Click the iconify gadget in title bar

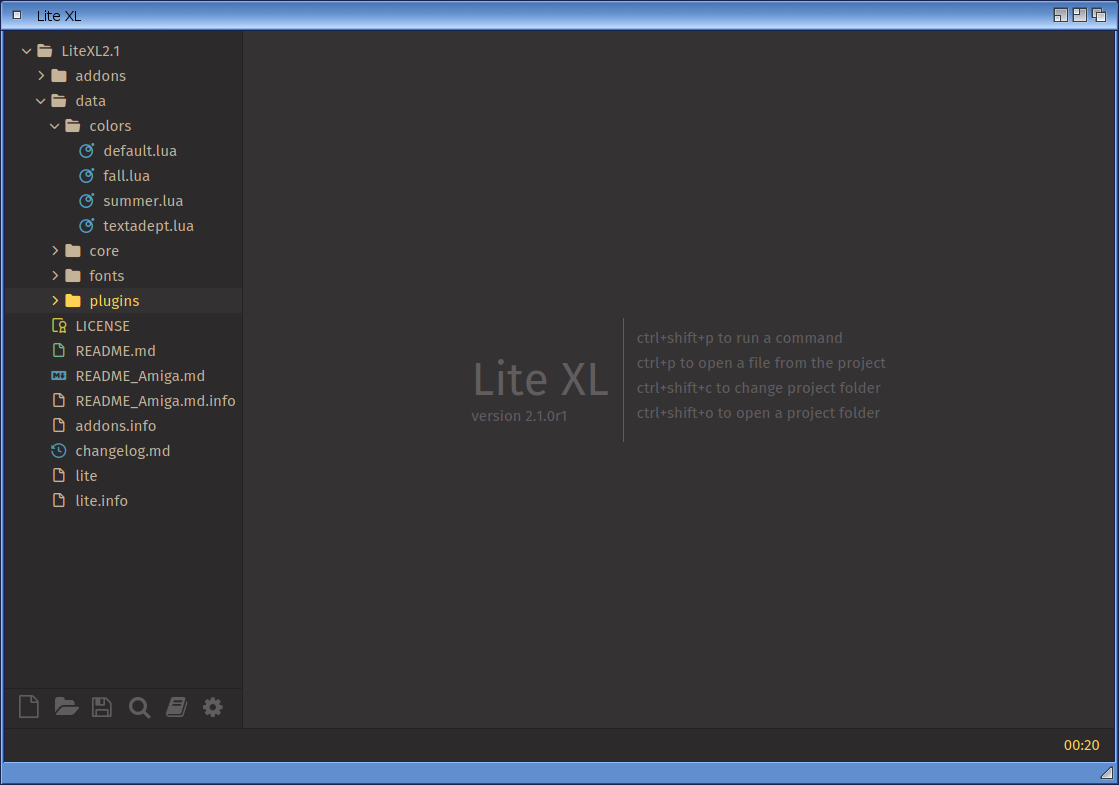click(1060, 15)
